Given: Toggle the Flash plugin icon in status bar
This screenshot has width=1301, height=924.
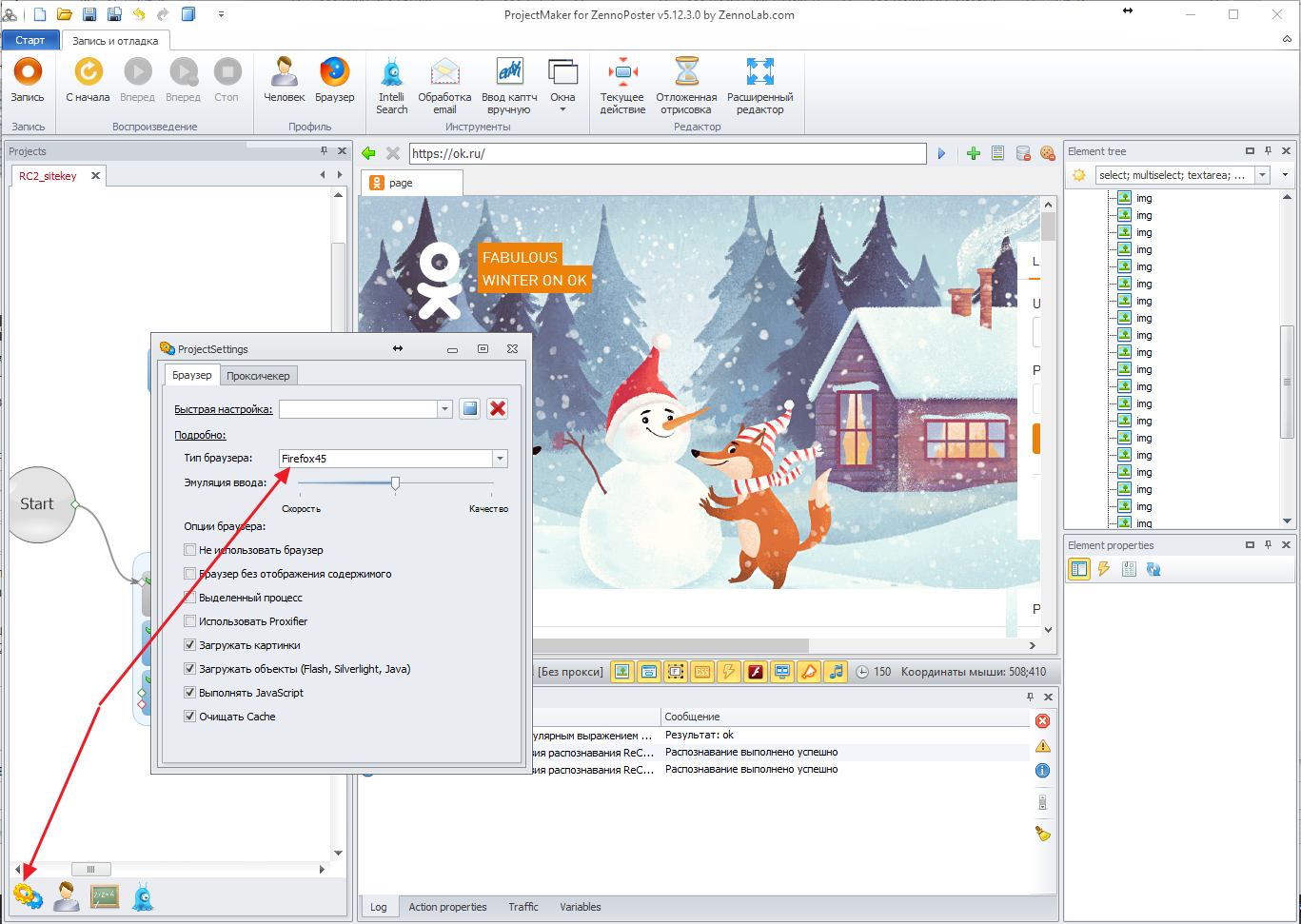Looking at the screenshot, I should (x=756, y=672).
